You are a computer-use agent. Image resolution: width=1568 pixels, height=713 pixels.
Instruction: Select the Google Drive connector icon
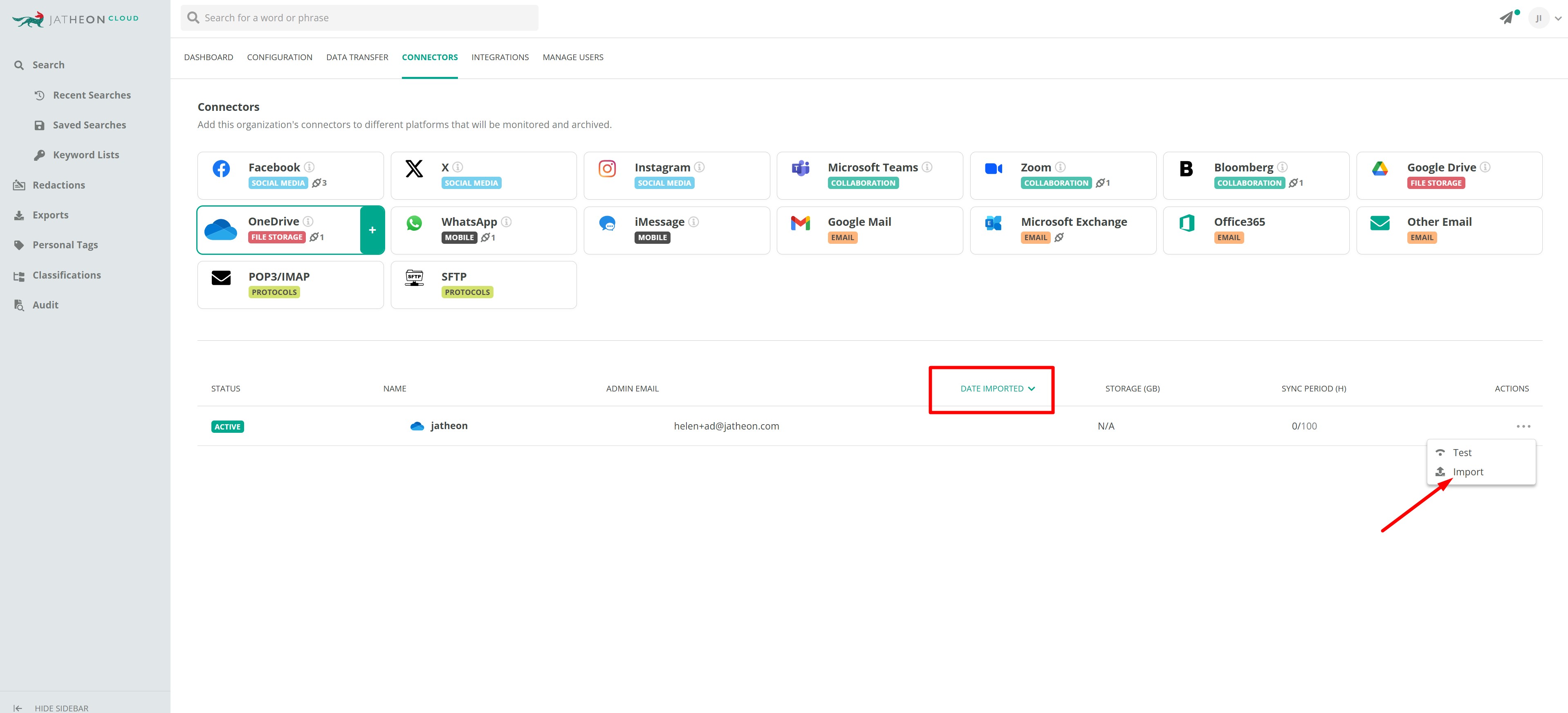(x=1380, y=169)
